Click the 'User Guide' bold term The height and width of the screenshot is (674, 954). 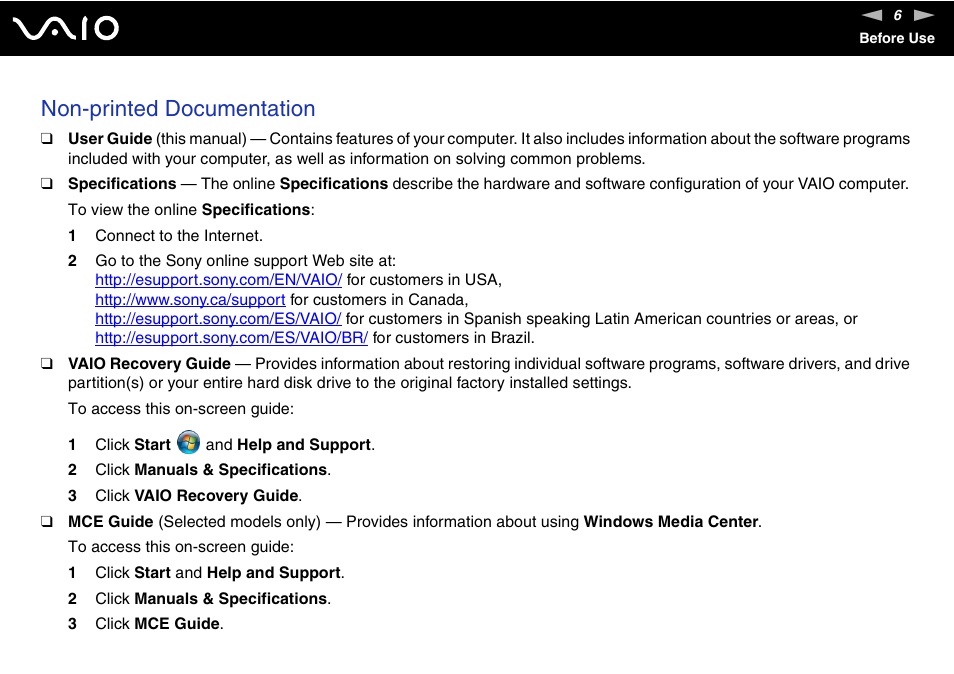click(x=110, y=139)
